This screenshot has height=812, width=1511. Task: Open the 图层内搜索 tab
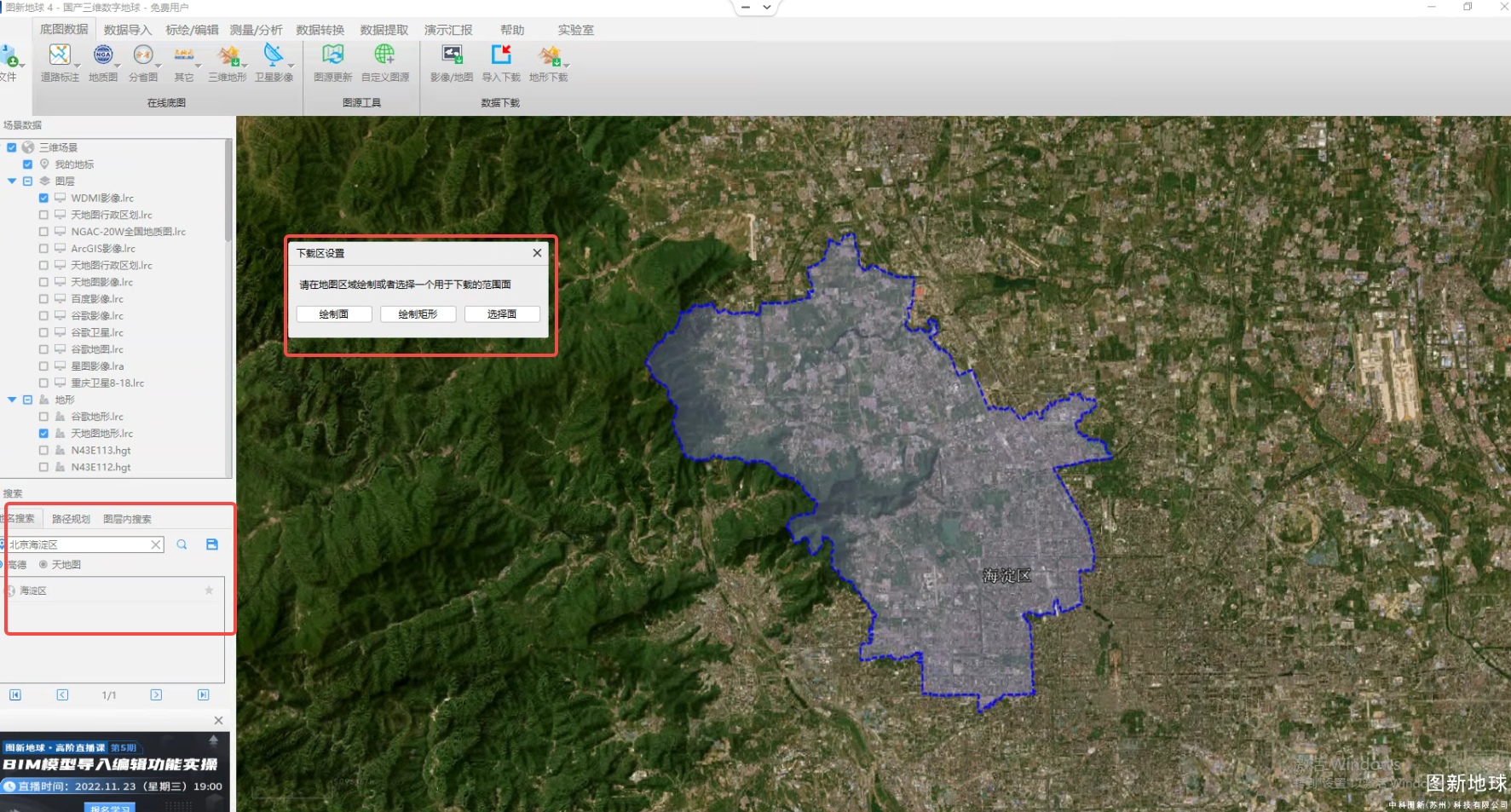(128, 519)
